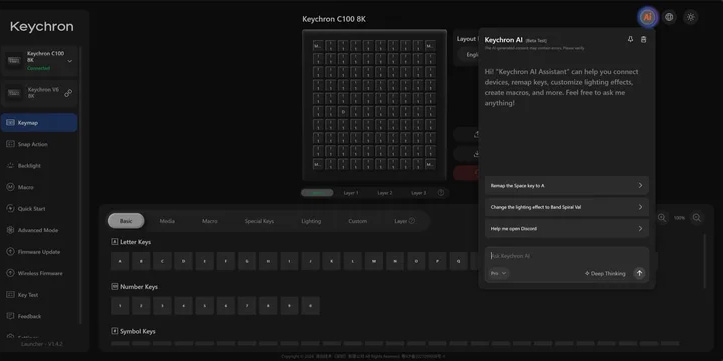Clear chat with the trash icon
This screenshot has height=361, width=723.
click(x=644, y=40)
